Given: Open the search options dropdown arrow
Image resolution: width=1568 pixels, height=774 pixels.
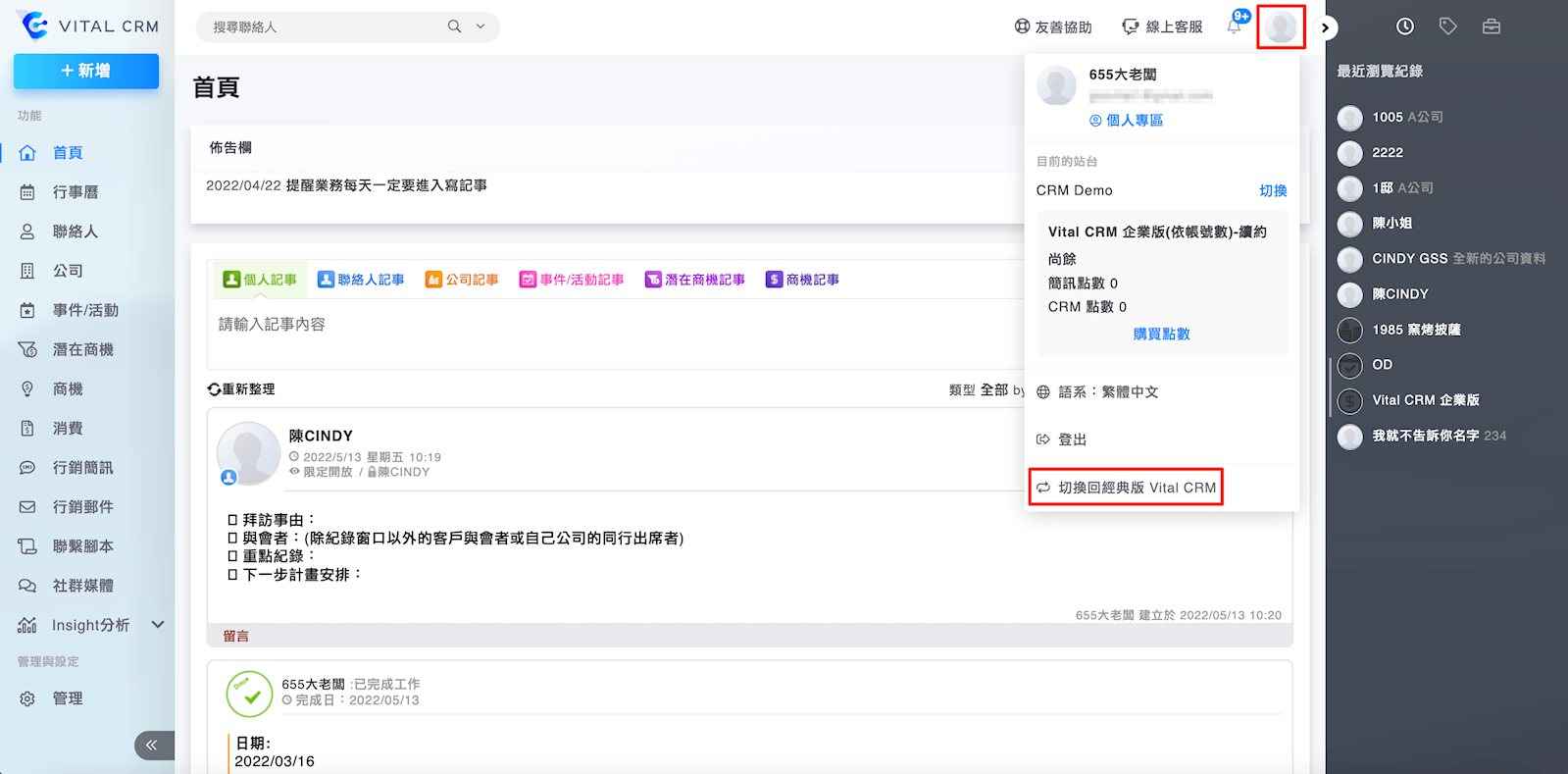Looking at the screenshot, I should (x=481, y=26).
